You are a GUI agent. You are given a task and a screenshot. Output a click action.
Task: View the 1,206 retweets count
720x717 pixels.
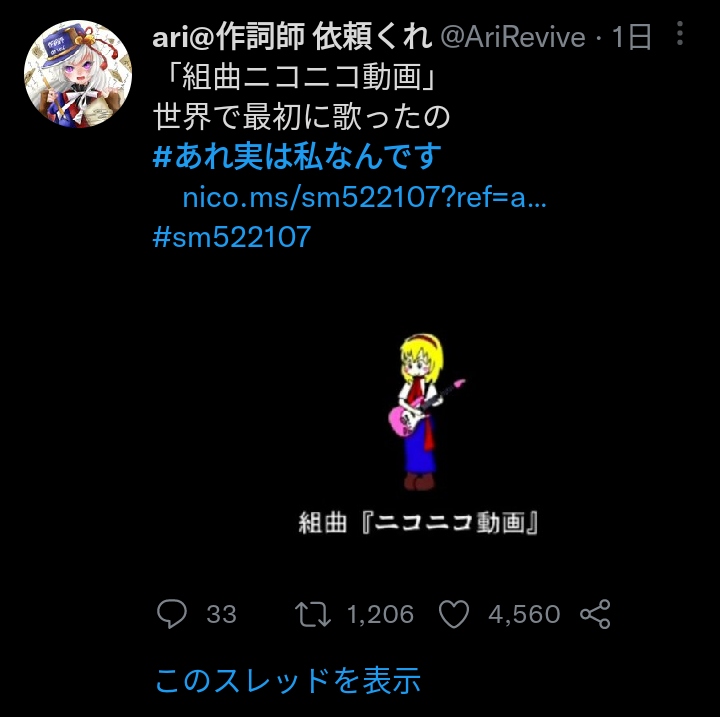click(380, 614)
